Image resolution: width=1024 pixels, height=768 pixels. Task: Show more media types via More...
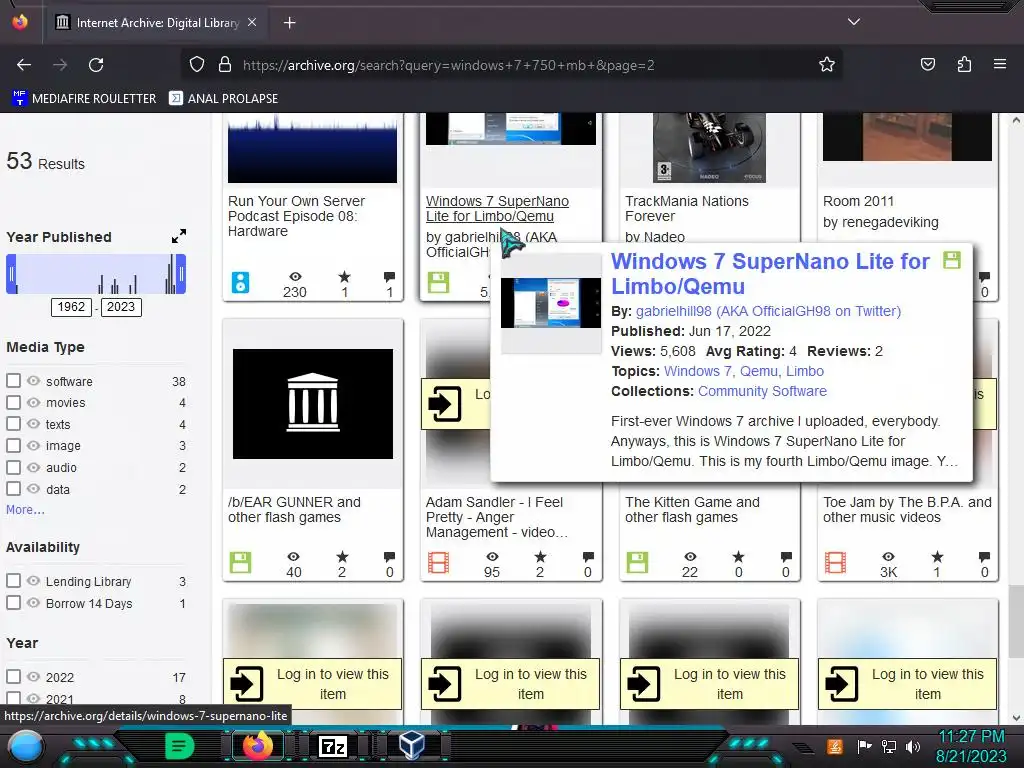25,509
